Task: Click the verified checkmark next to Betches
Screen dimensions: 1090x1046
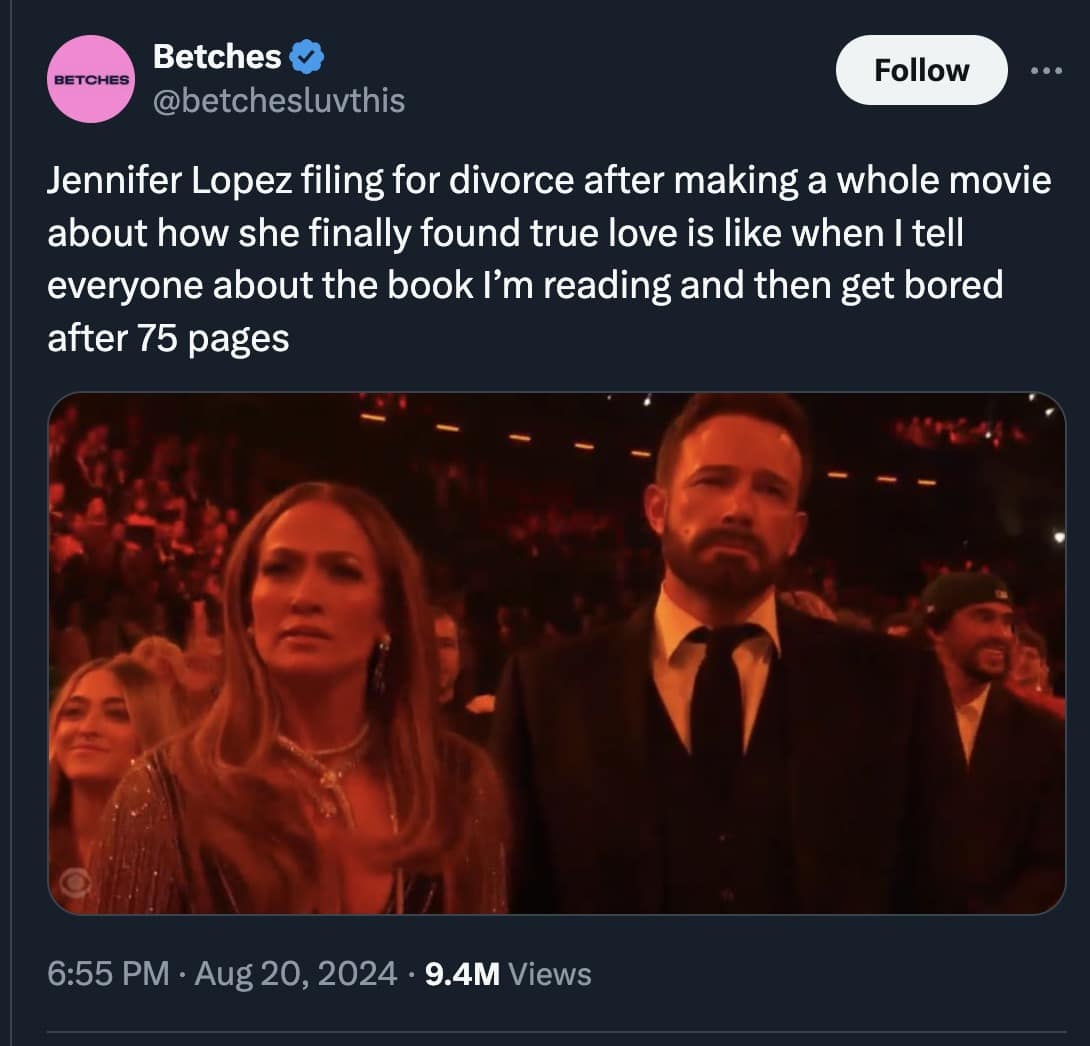Action: click(x=305, y=56)
